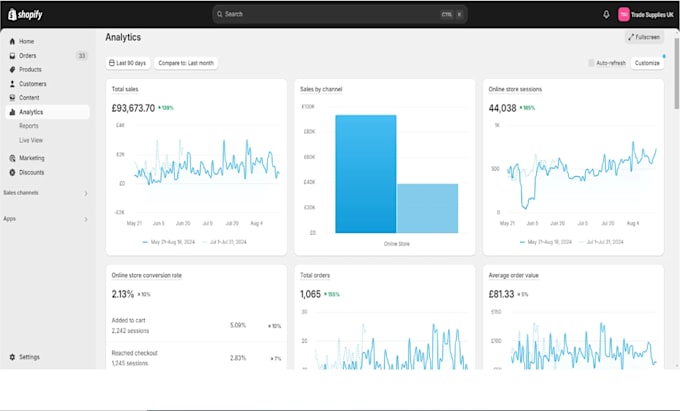Click Online Store axis label under bars
Image resolution: width=680 pixels, height=411 pixels.
396,244
